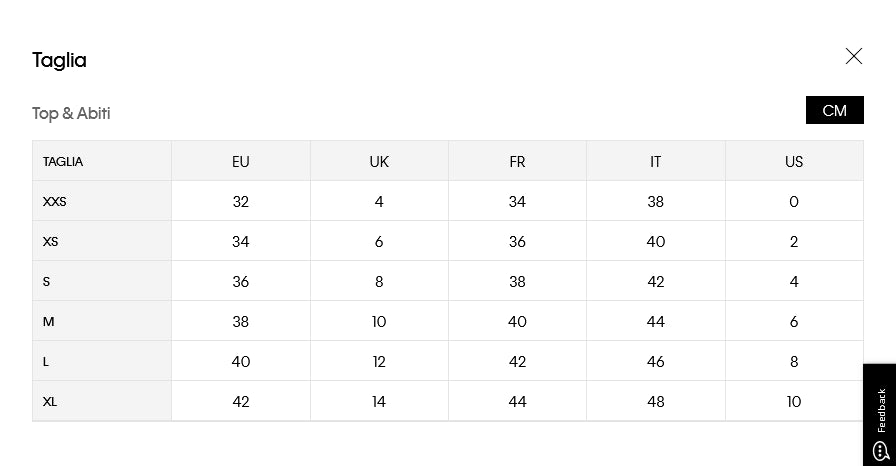The height and width of the screenshot is (466, 896).
Task: Select the XS size row label
Action: click(x=51, y=241)
